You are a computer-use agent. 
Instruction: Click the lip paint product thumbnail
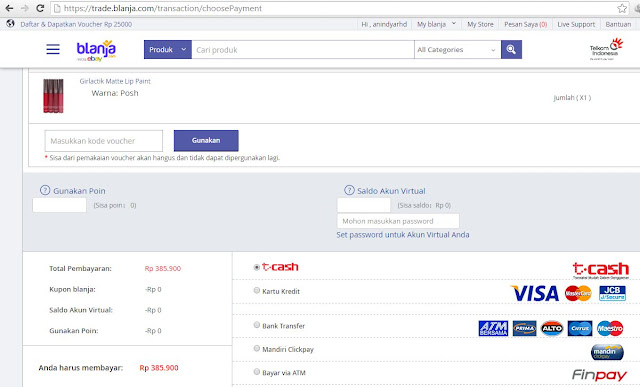(x=53, y=96)
